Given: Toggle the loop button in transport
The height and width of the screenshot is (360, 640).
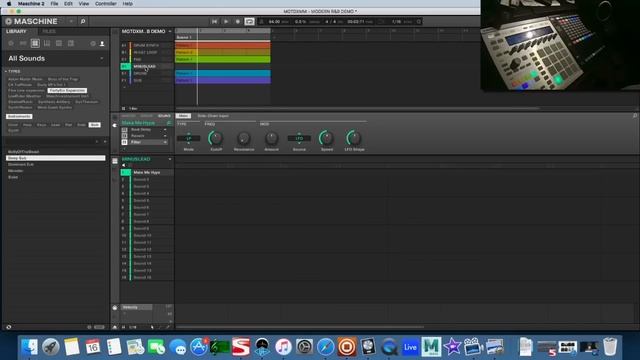Looking at the screenshot, I should pos(249,21).
